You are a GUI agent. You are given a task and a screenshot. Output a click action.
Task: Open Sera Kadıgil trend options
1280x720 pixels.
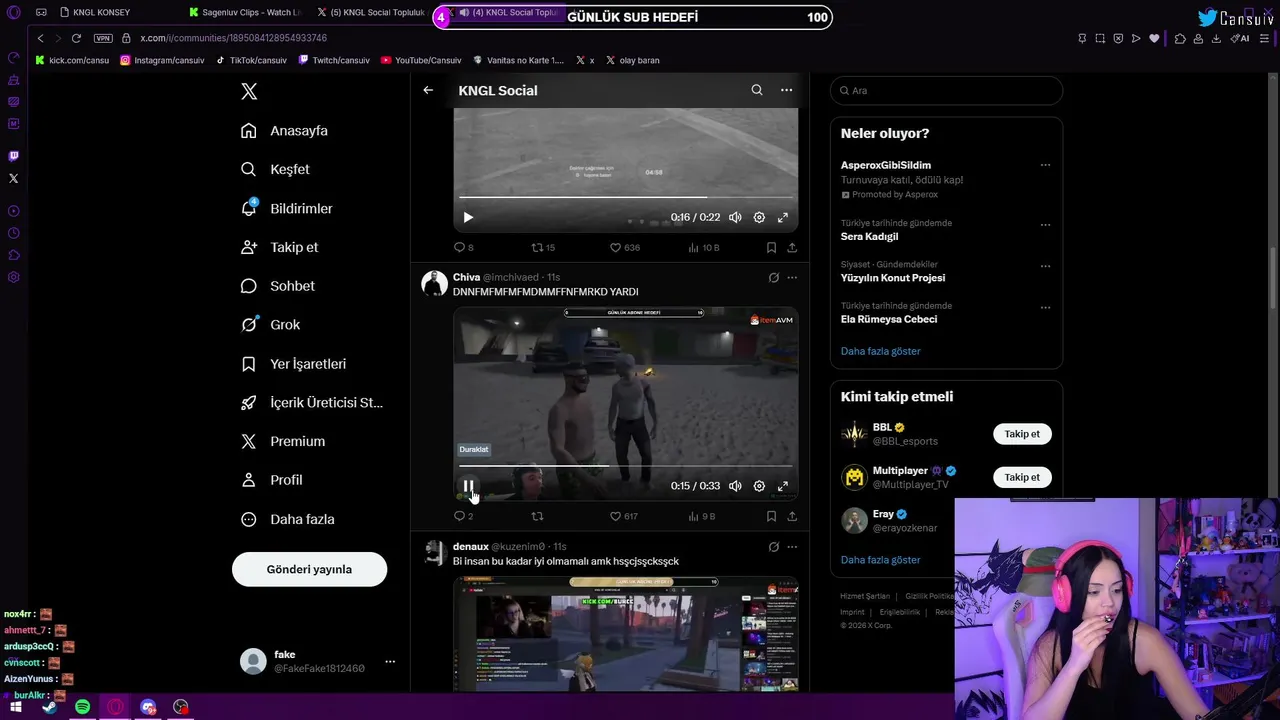pos(1045,225)
